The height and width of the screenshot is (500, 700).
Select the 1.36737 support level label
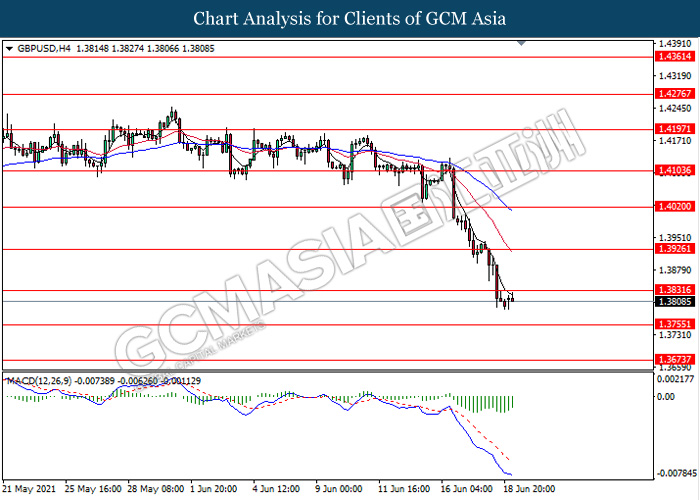click(x=675, y=359)
